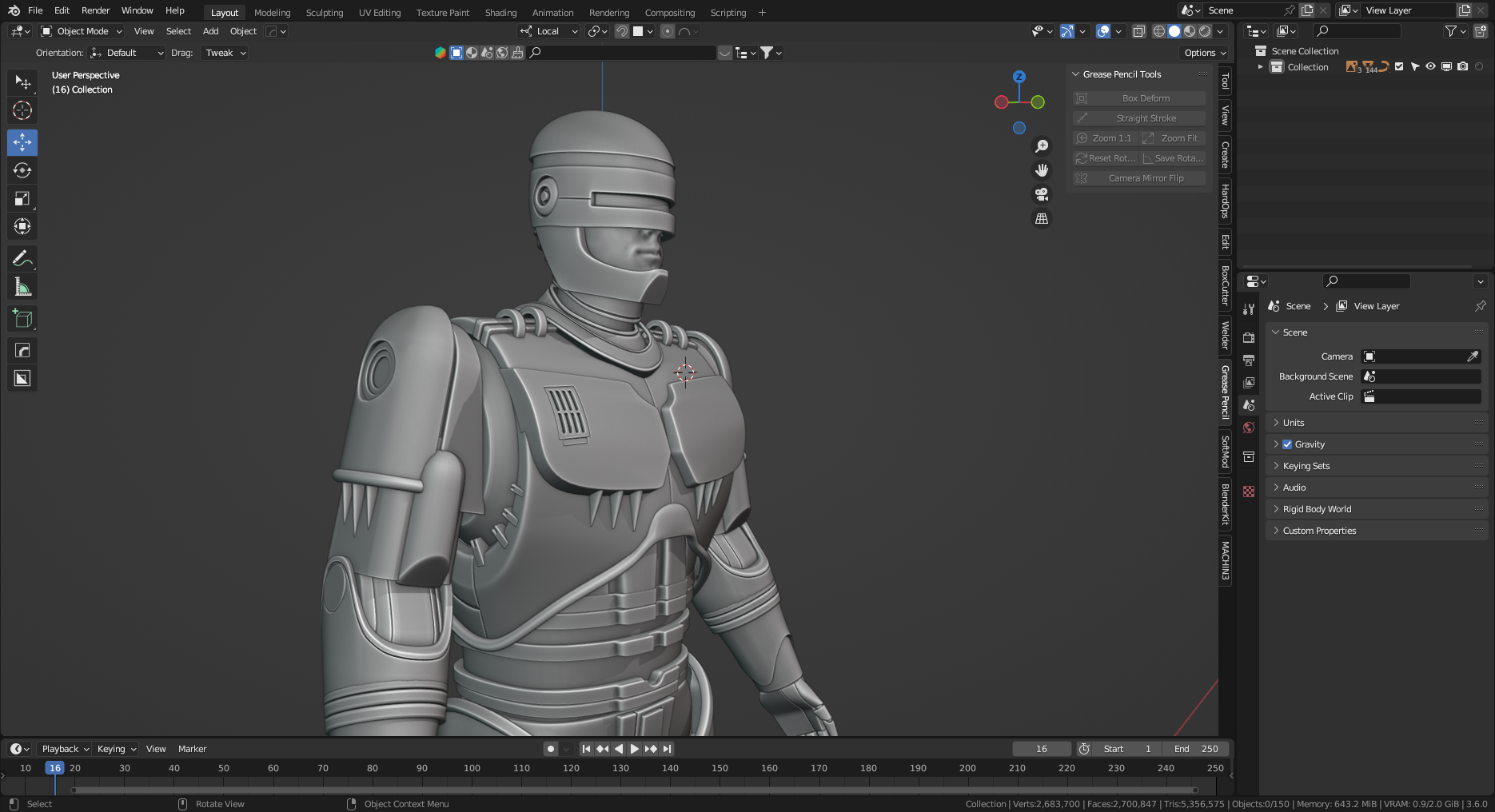The image size is (1495, 812).
Task: Open the Render properties tab icon
Action: pyautogui.click(x=1249, y=337)
